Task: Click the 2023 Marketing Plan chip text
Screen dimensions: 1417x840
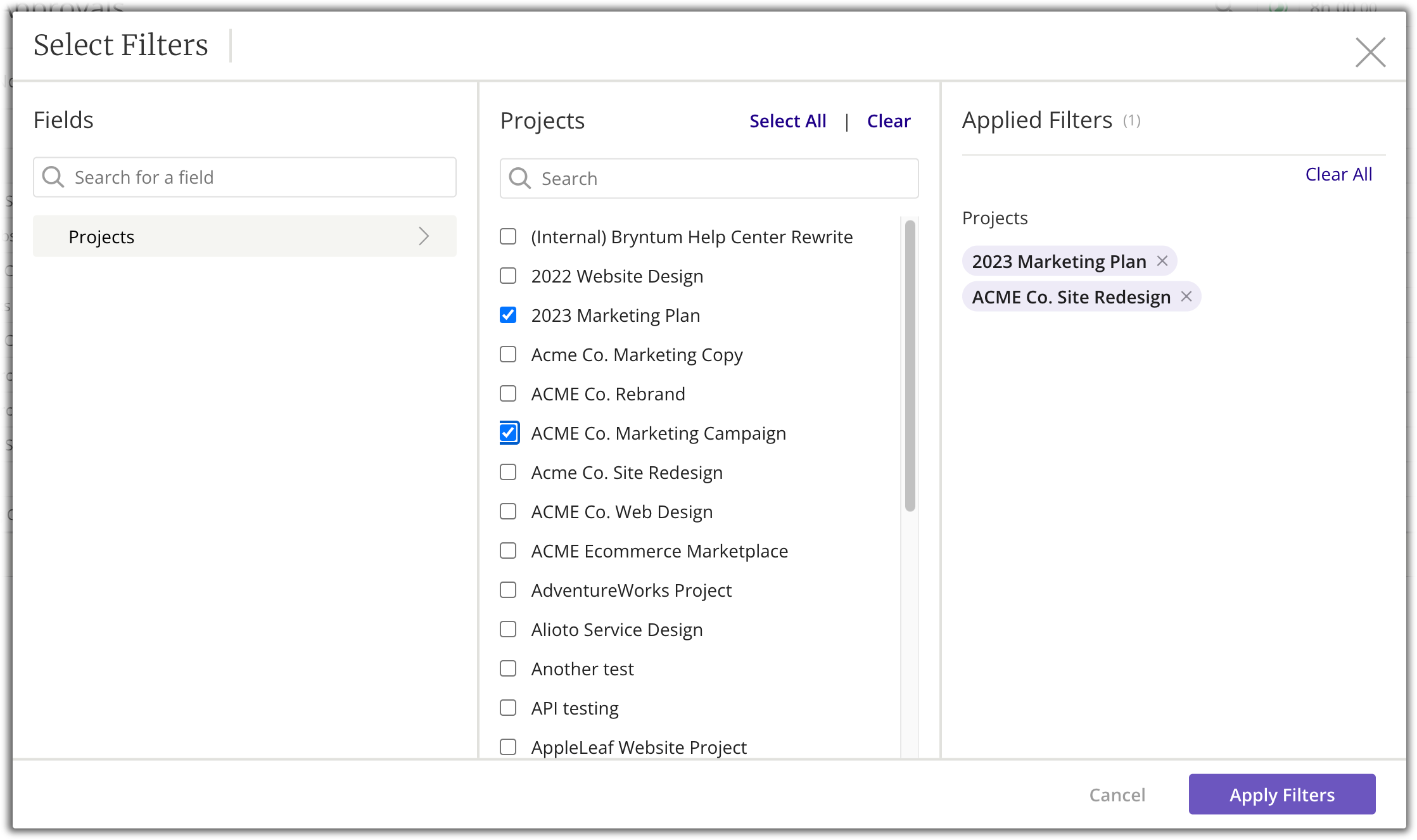Action: tap(1059, 262)
